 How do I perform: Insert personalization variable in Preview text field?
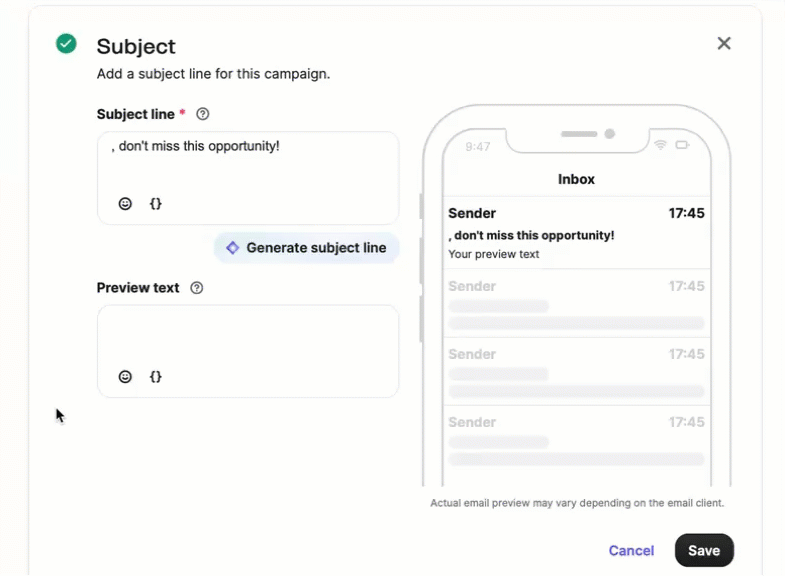pyautogui.click(x=156, y=377)
